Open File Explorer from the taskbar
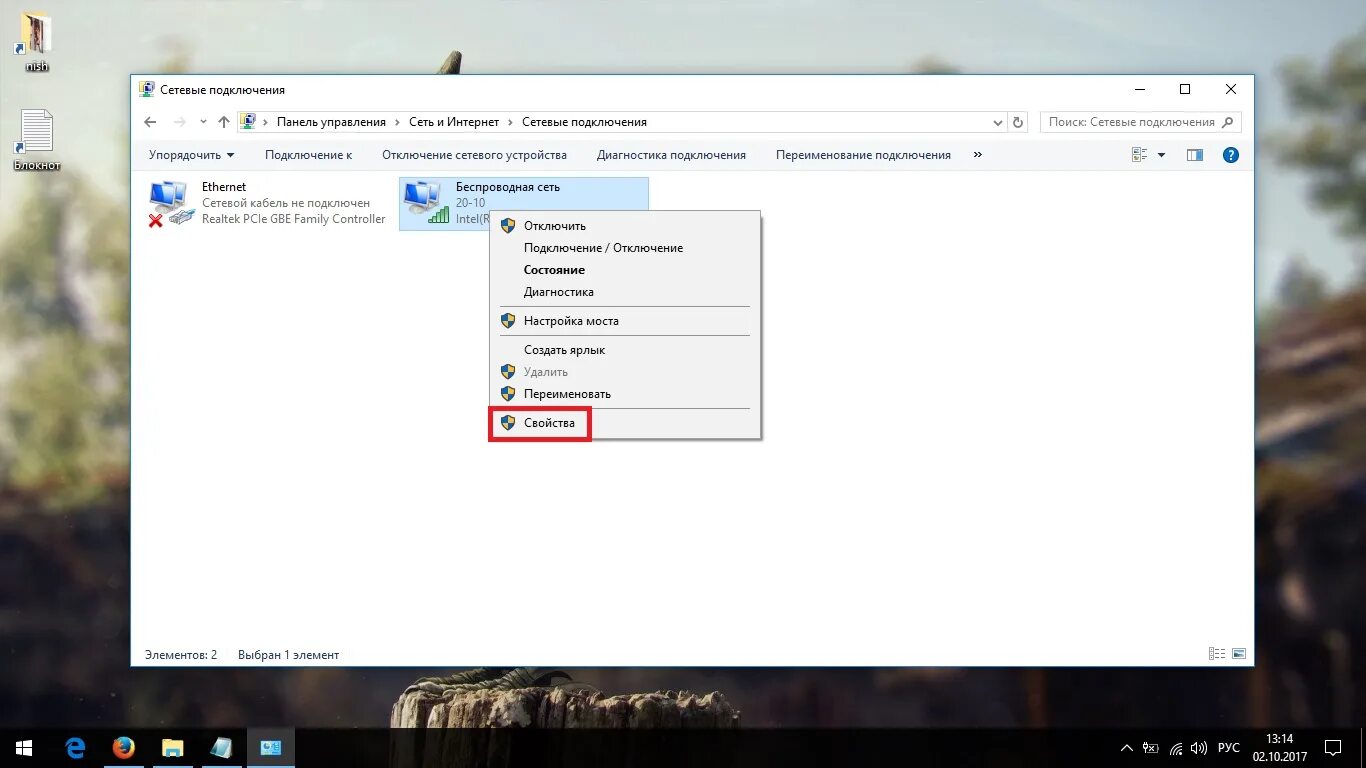The image size is (1366, 768). coord(173,748)
